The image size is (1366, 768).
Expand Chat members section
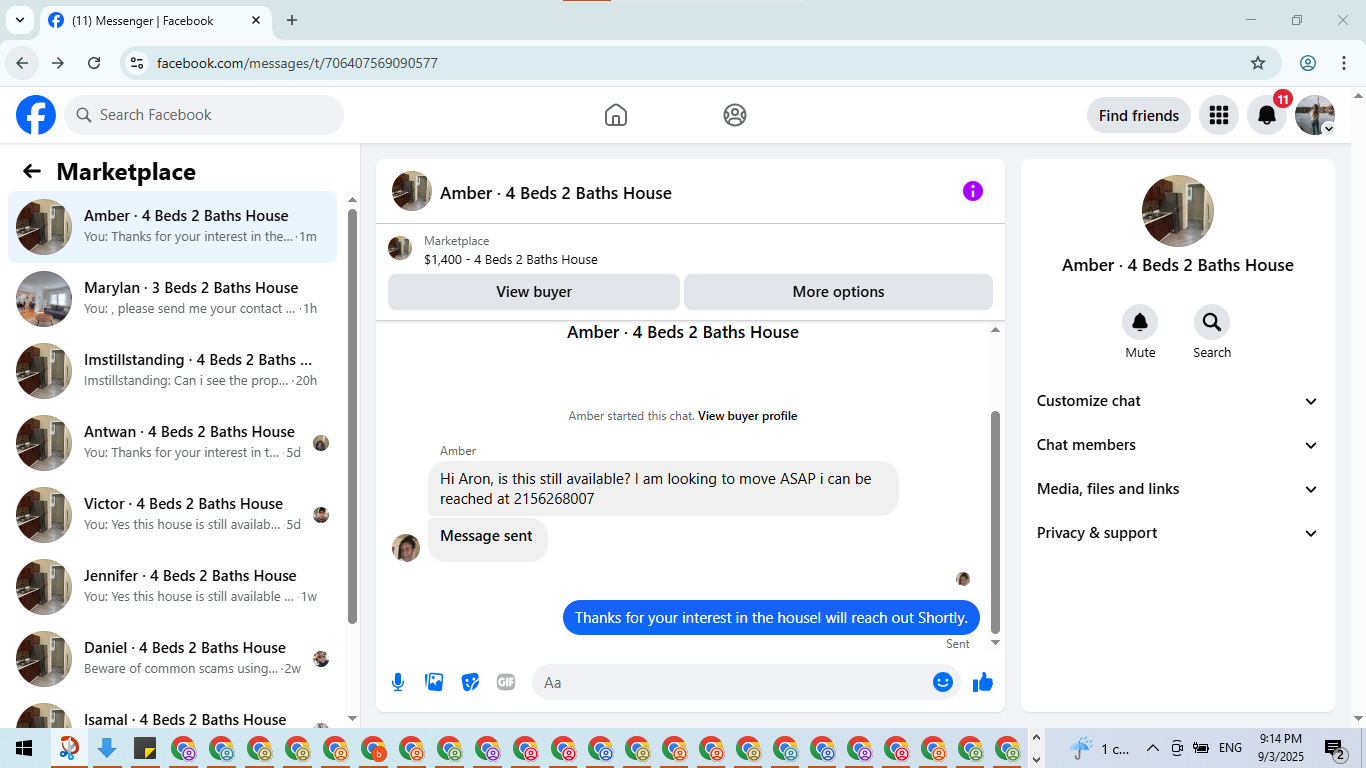tap(1178, 445)
